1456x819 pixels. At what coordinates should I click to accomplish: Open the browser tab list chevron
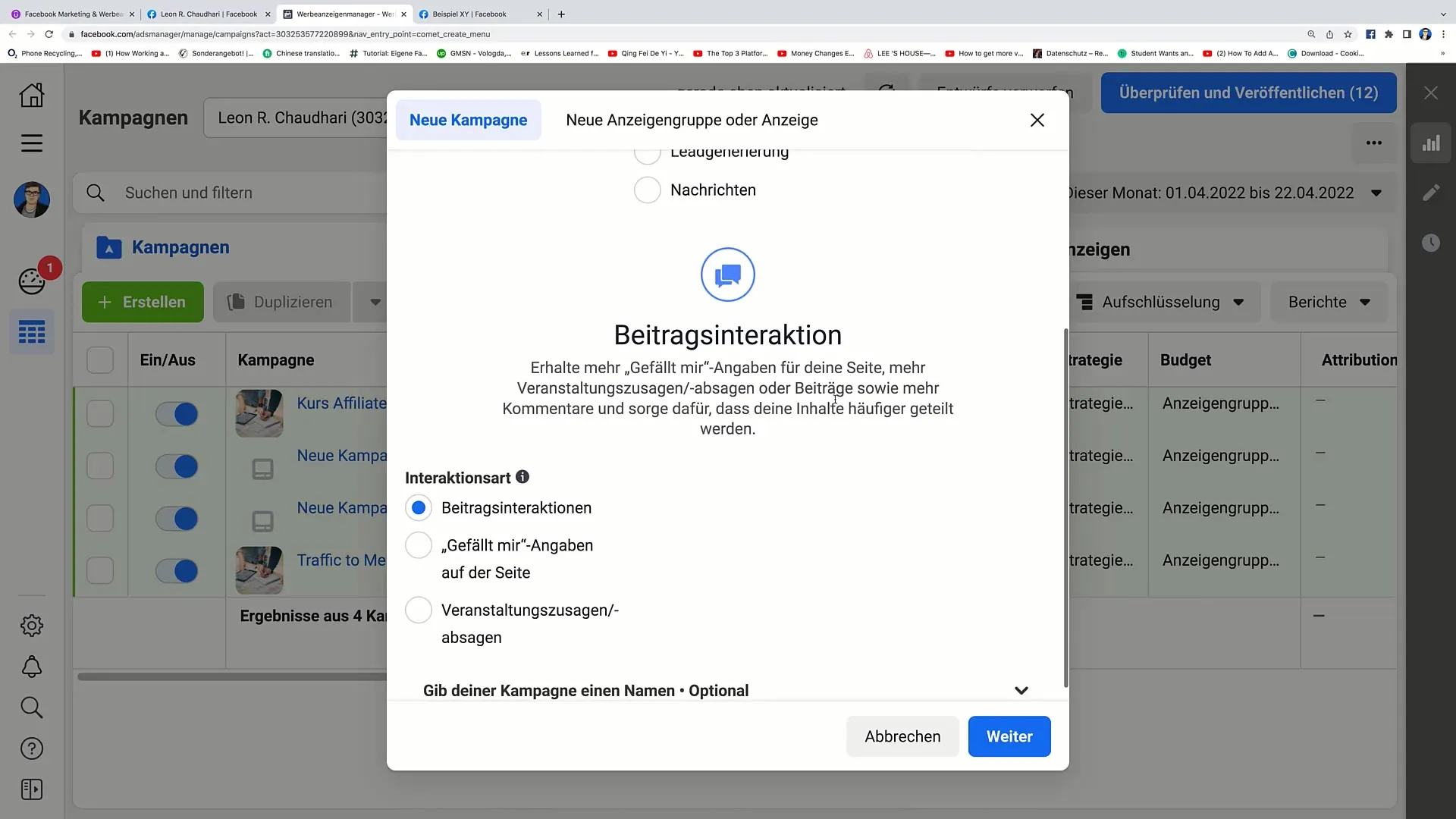(x=1442, y=14)
